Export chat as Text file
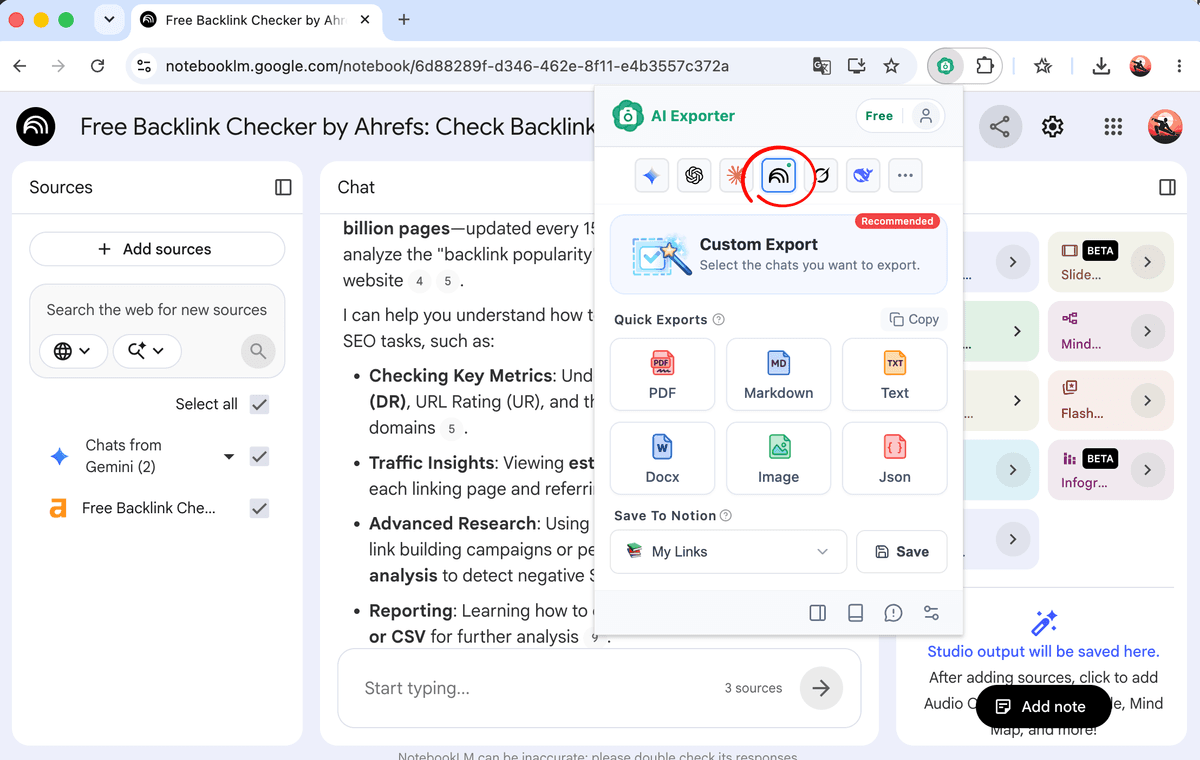 click(894, 374)
